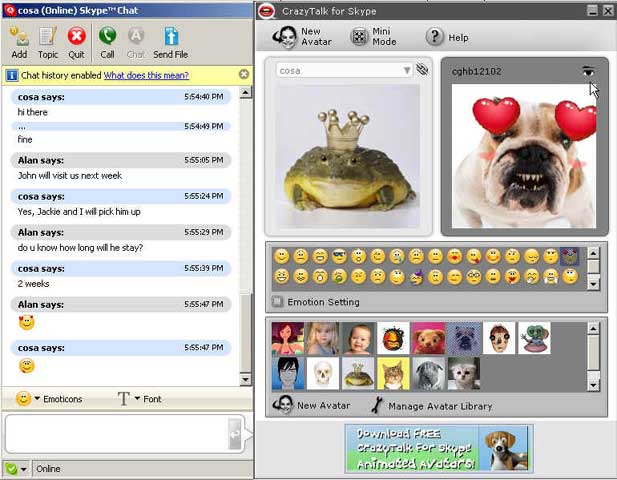This screenshot has width=617, height=480.
Task: Click the mute icon beside cosa dropdown
Action: click(422, 70)
